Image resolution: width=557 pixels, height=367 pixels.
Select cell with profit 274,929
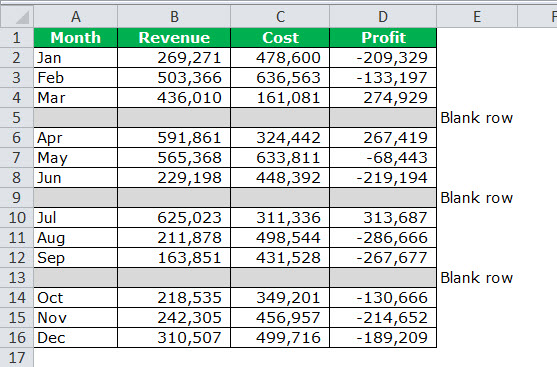[x=383, y=98]
